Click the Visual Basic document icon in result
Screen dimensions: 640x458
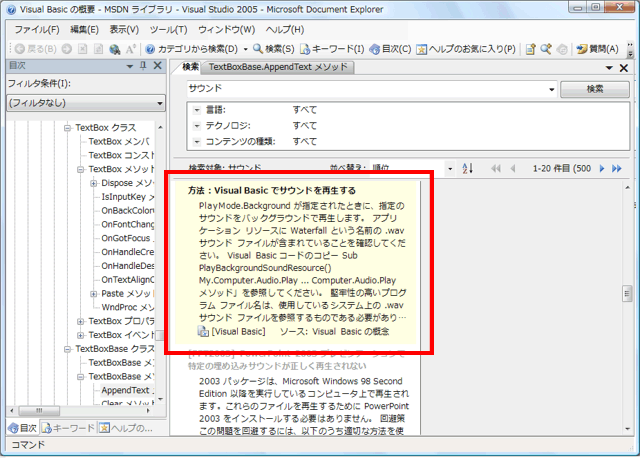click(x=203, y=331)
